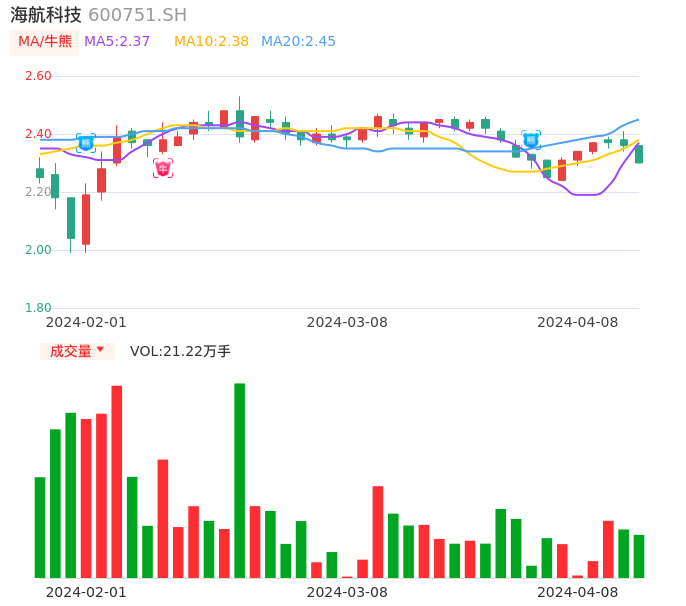Click the tallest red volume bar
The height and width of the screenshot is (606, 686).
click(x=116, y=482)
